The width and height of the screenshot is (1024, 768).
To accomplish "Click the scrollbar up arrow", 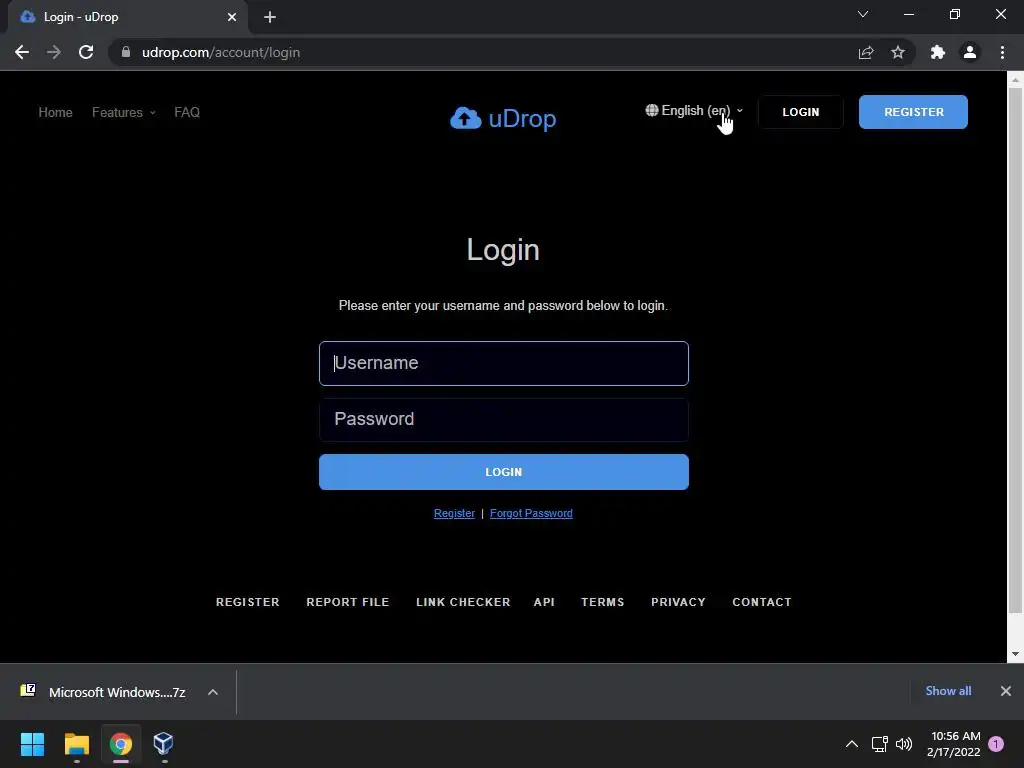I will pos(1015,79).
